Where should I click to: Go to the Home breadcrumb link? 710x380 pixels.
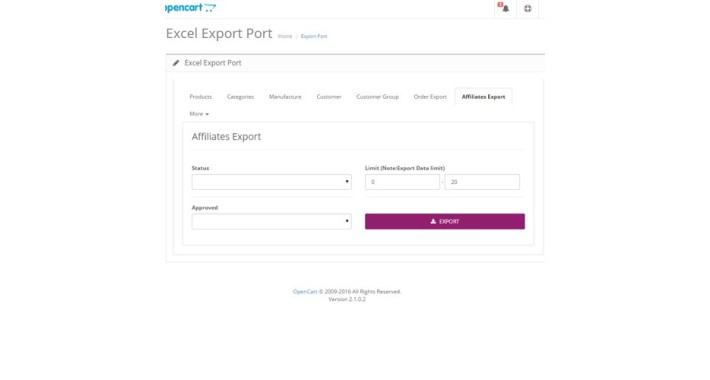(x=285, y=36)
